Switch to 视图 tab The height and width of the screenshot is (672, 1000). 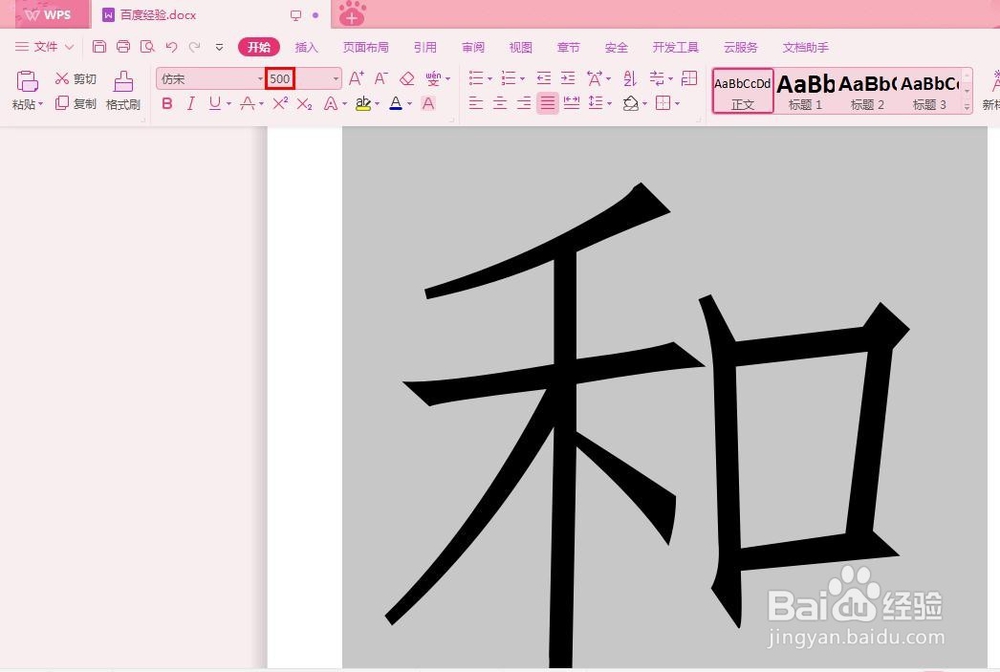coord(520,47)
